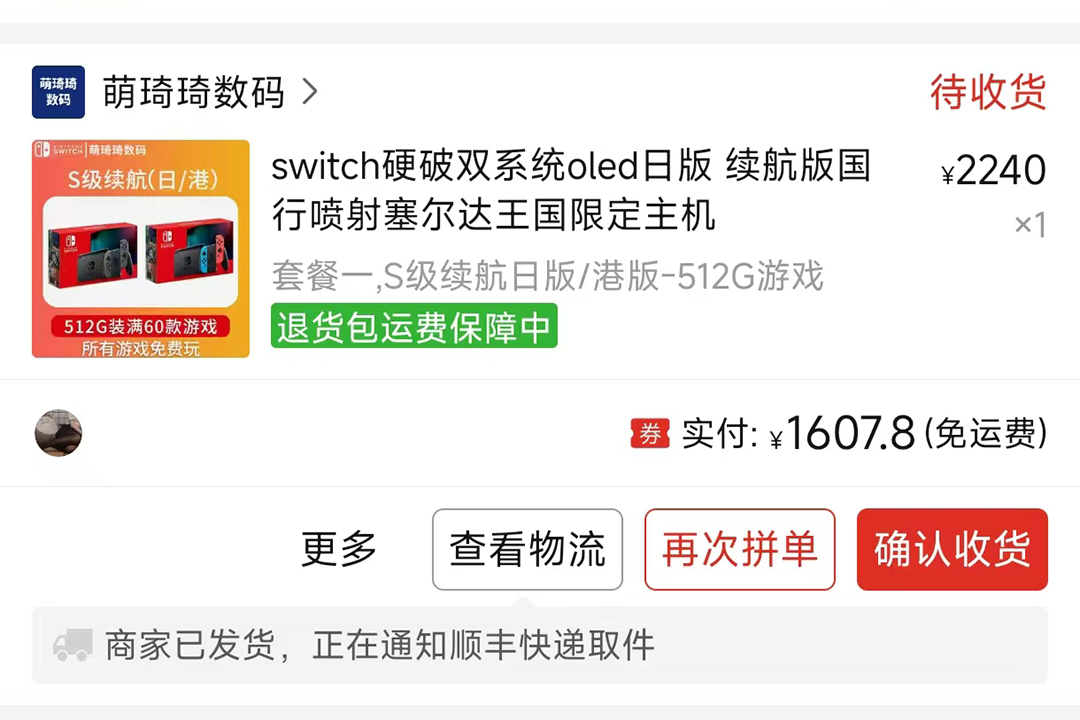Screen dimensions: 1080x720
Task: Open the 萌琦琦数码 shop logo icon
Action: (x=59, y=92)
